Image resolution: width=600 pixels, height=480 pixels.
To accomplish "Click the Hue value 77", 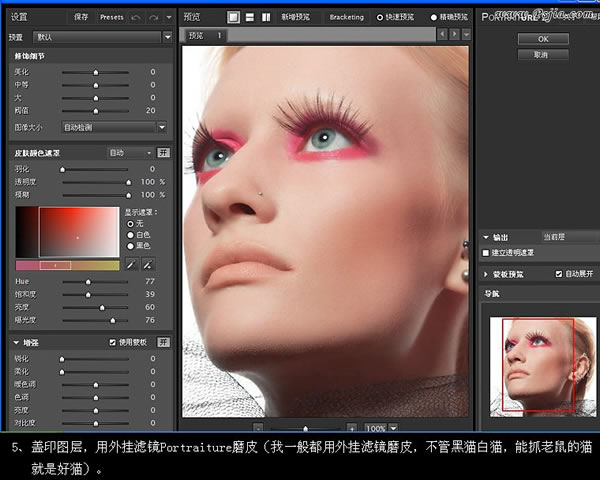I will click(x=150, y=281).
